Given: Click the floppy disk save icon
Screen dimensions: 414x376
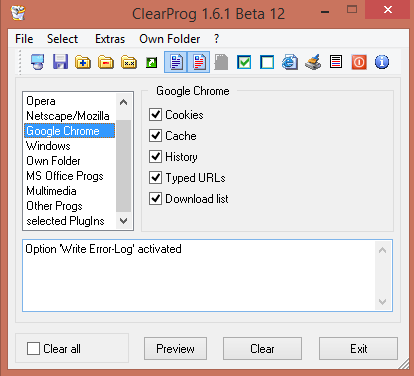Looking at the screenshot, I should click(60, 62).
